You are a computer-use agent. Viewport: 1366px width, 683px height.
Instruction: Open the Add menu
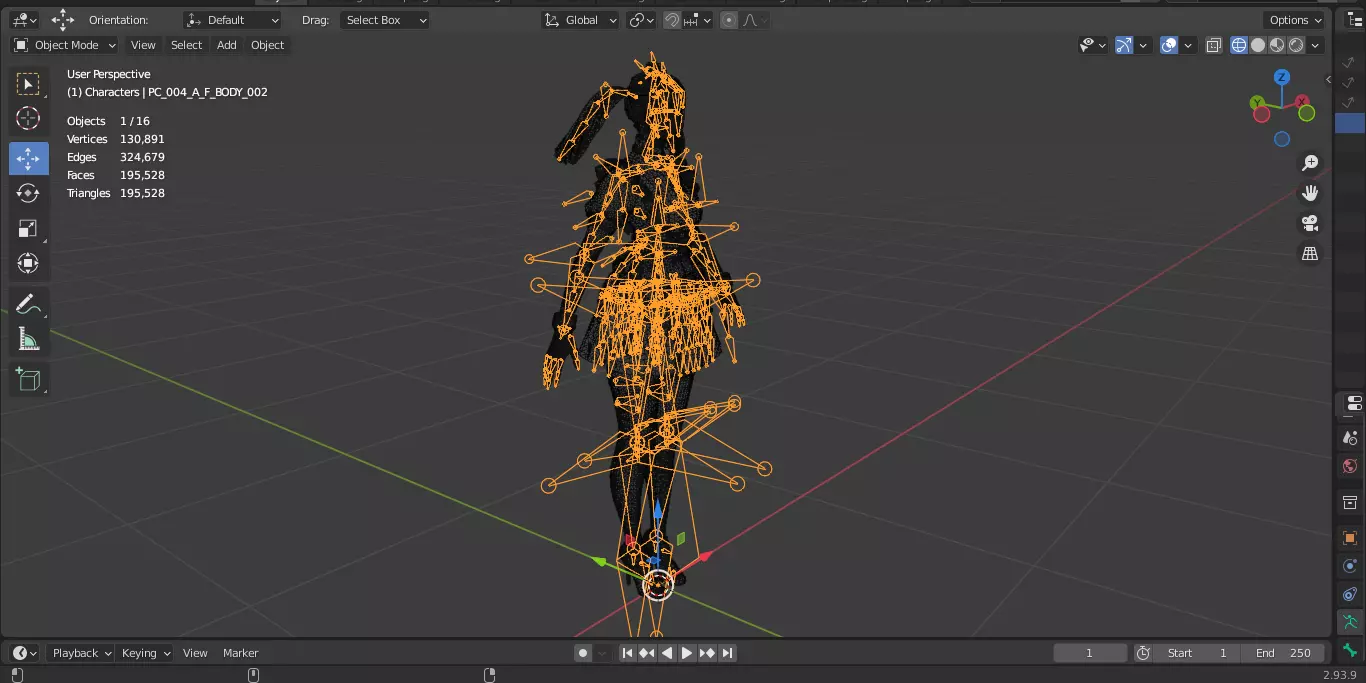tap(227, 45)
